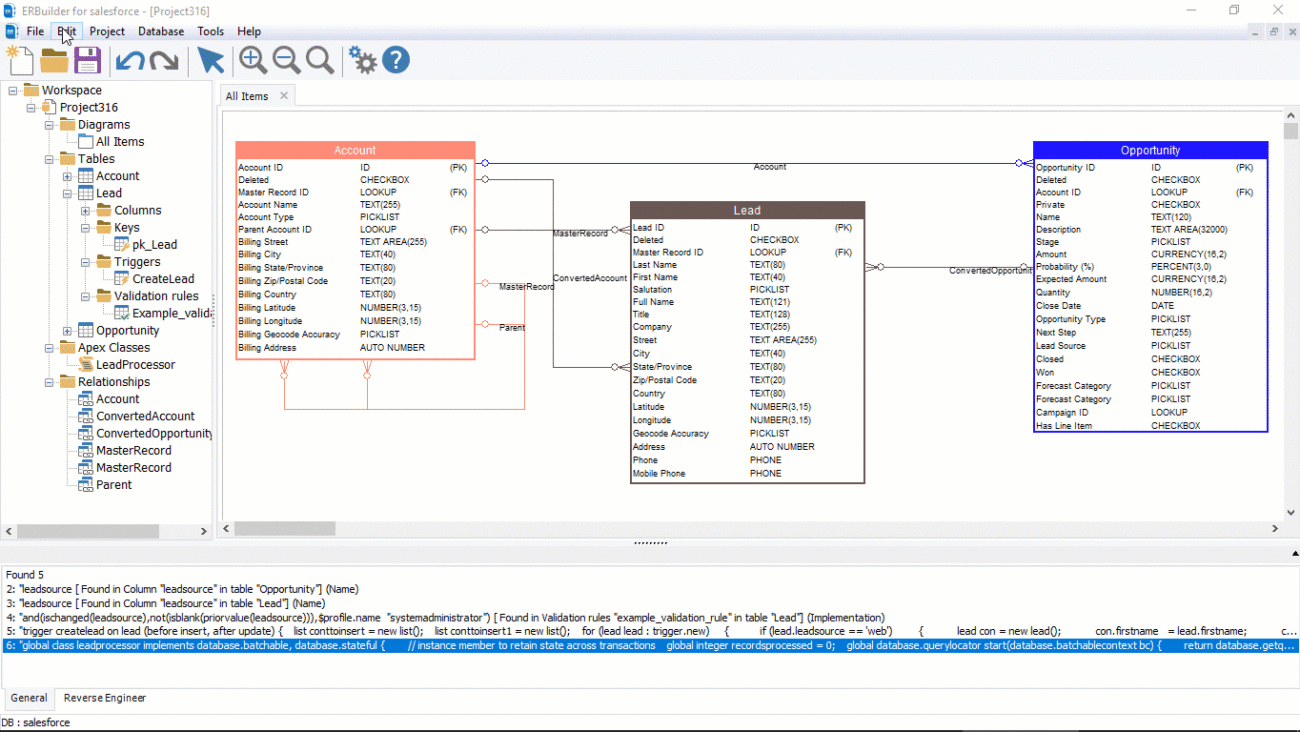
Task: Expand the Opportunity table node
Action: [67, 330]
